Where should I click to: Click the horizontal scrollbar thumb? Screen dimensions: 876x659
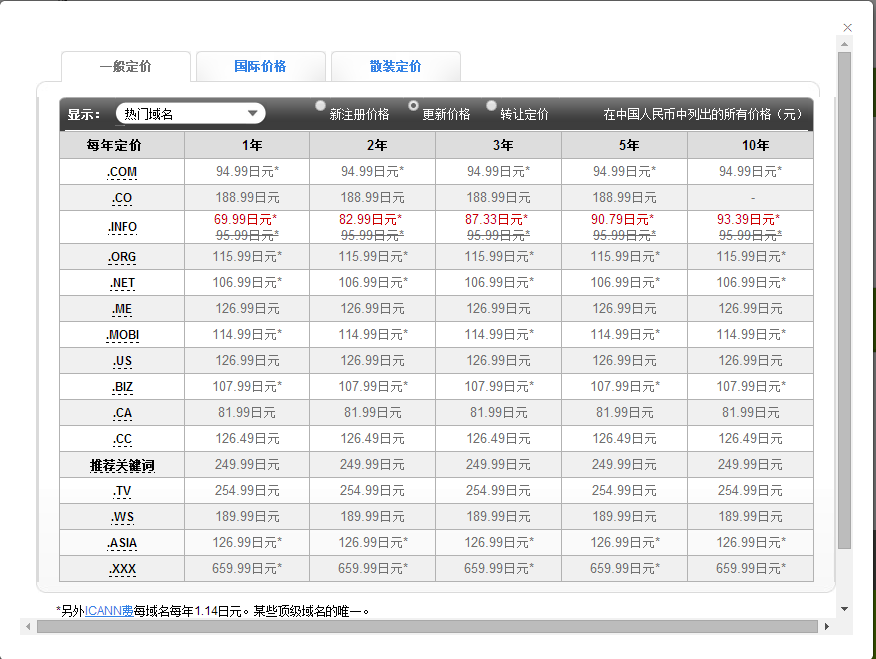coord(427,627)
